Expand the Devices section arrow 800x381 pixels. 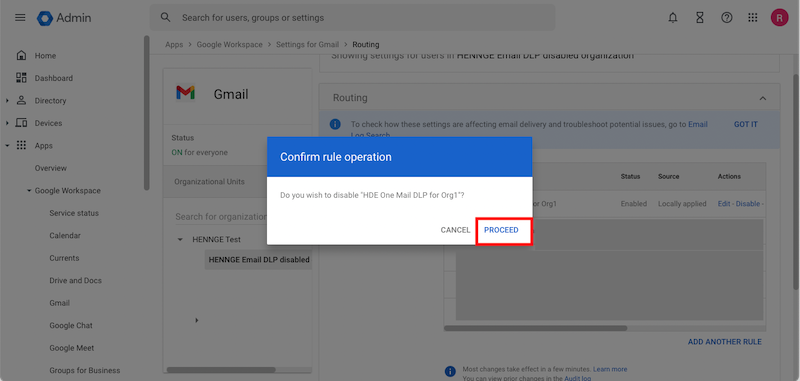pyautogui.click(x=7, y=123)
